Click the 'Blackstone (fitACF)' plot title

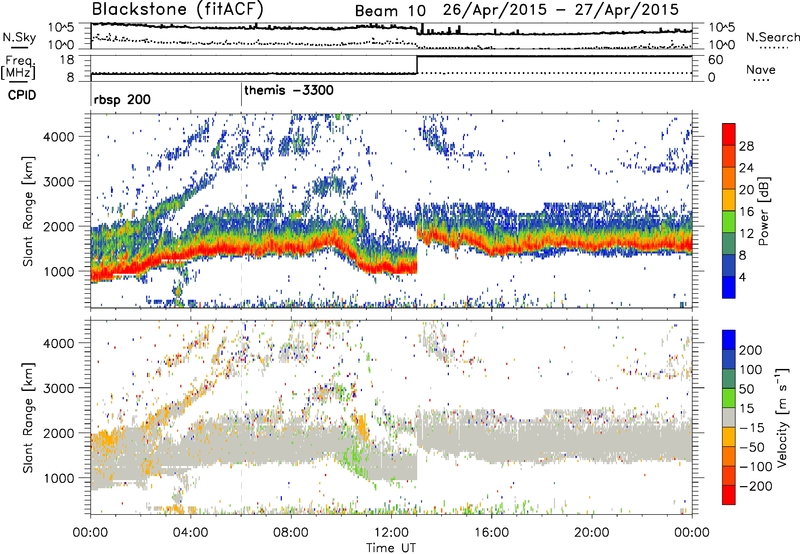[178, 9]
